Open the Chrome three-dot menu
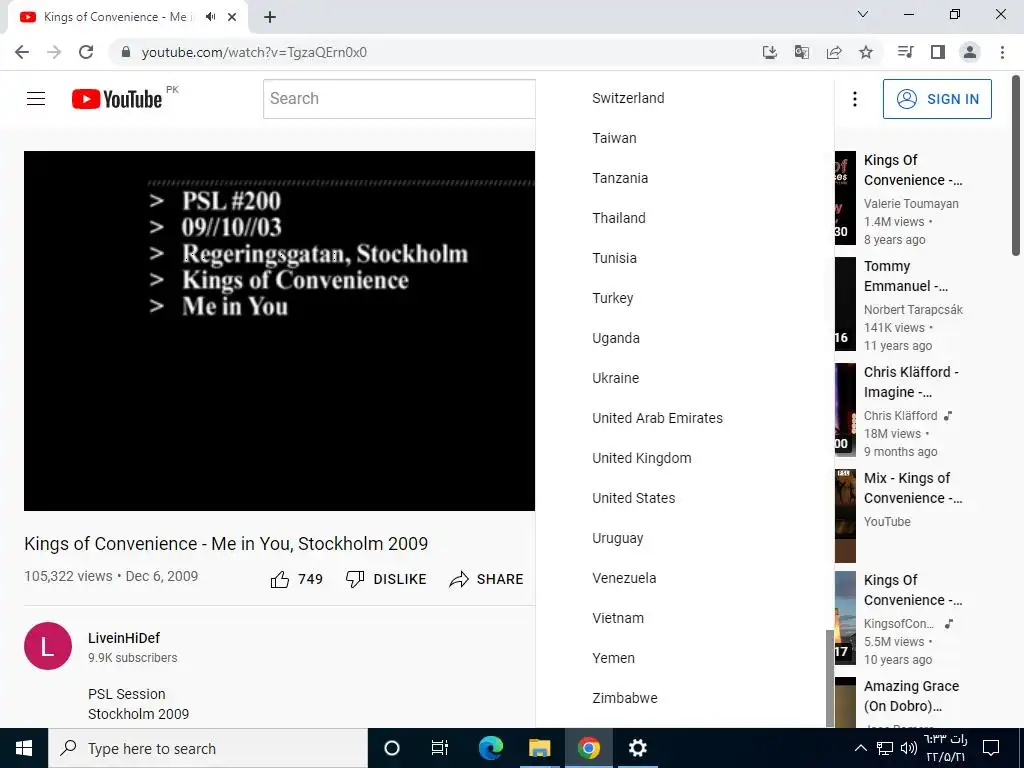 click(1002, 52)
